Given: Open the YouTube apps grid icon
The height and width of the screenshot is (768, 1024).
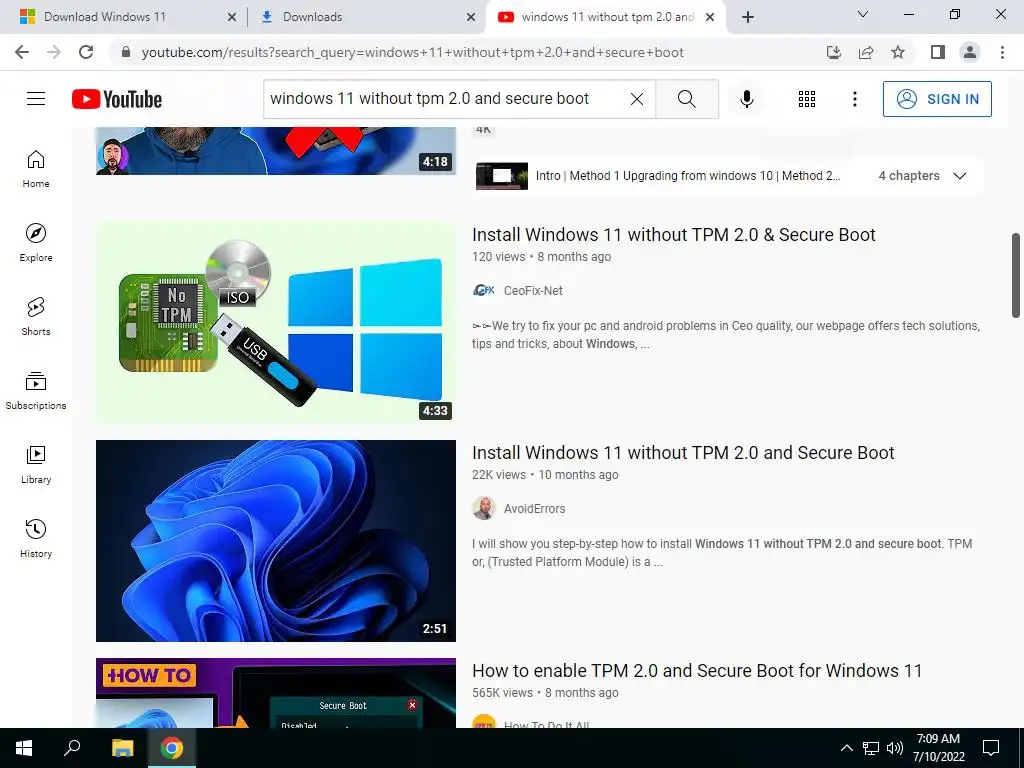Looking at the screenshot, I should [x=807, y=99].
